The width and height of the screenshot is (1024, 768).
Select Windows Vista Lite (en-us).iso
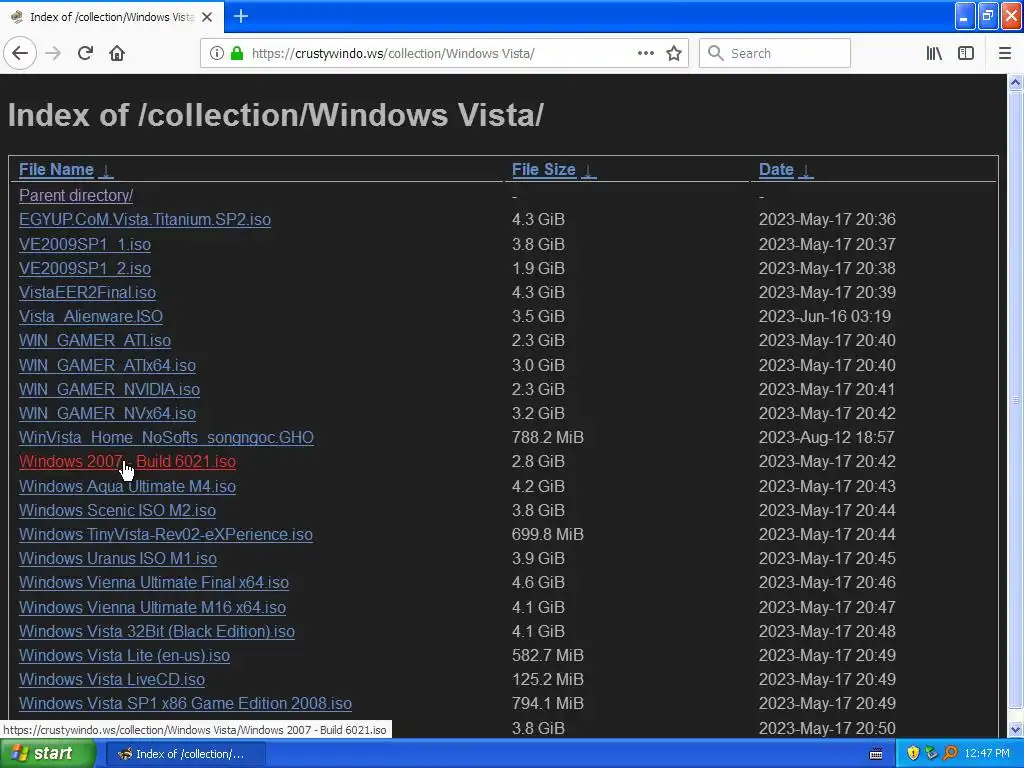(x=124, y=656)
